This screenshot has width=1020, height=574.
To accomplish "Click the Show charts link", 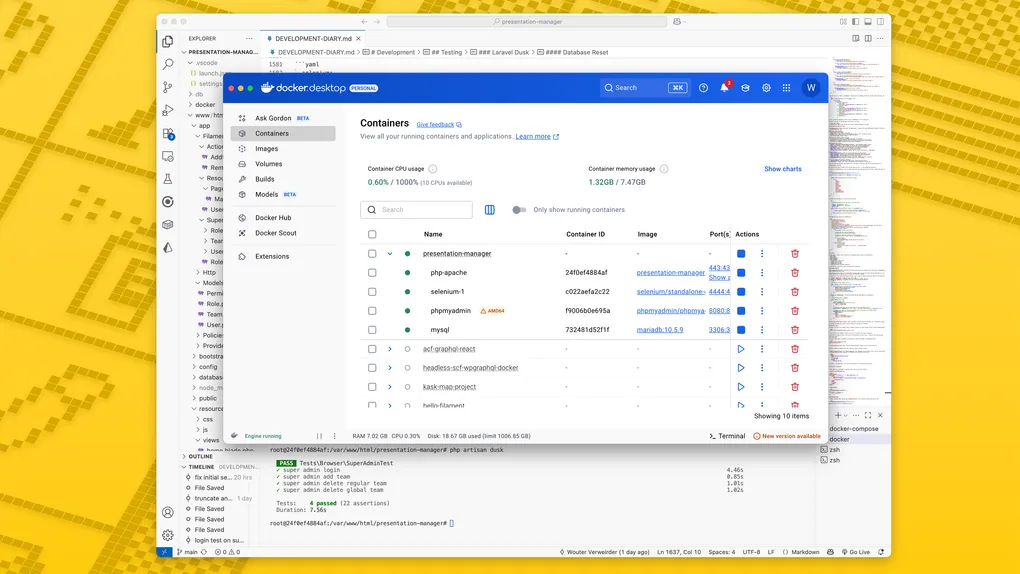I will coord(783,169).
